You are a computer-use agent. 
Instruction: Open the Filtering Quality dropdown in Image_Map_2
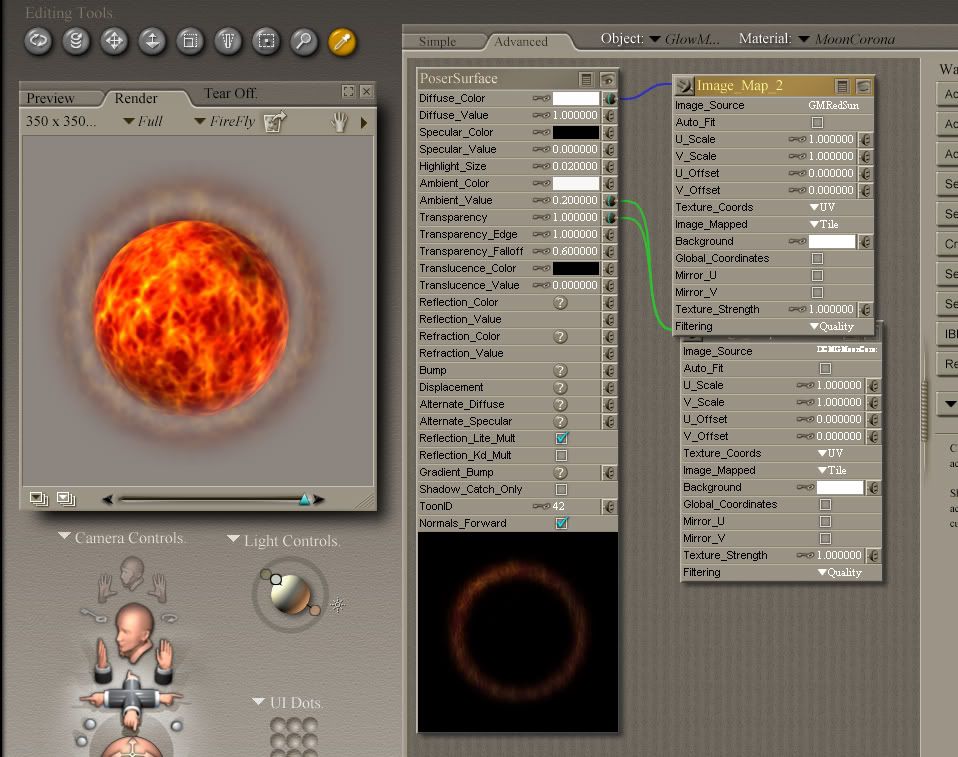[831, 326]
